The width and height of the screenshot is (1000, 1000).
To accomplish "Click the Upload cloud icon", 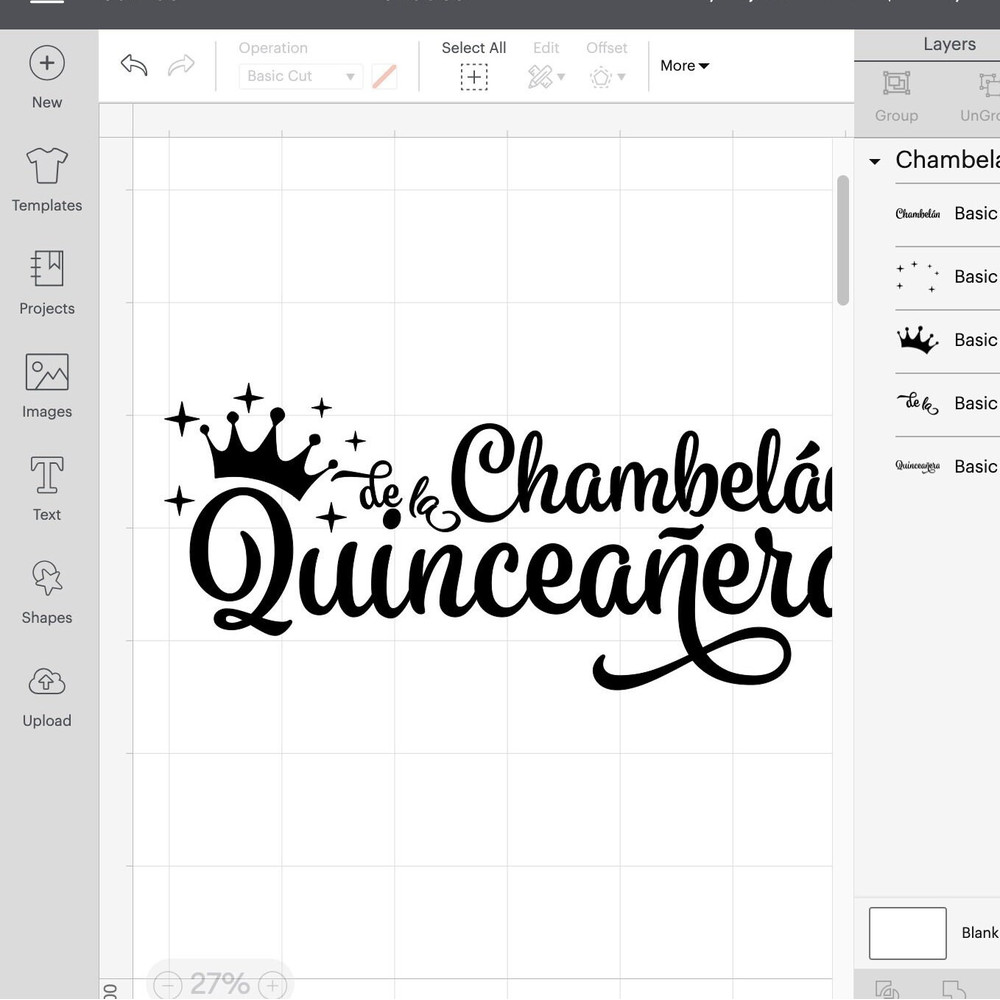I will pyautogui.click(x=47, y=682).
